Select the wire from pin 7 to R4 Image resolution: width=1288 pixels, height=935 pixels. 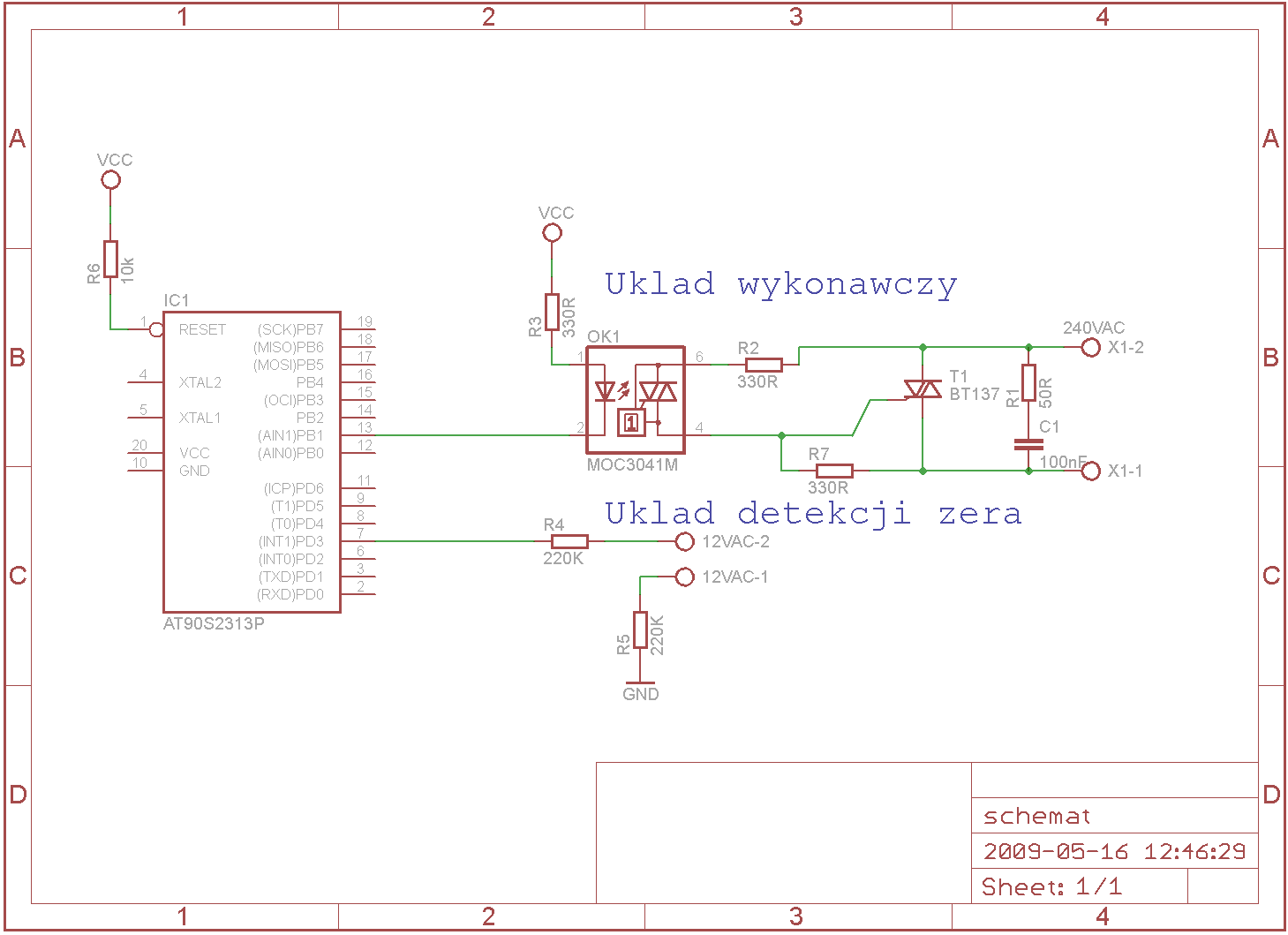[x=455, y=541]
